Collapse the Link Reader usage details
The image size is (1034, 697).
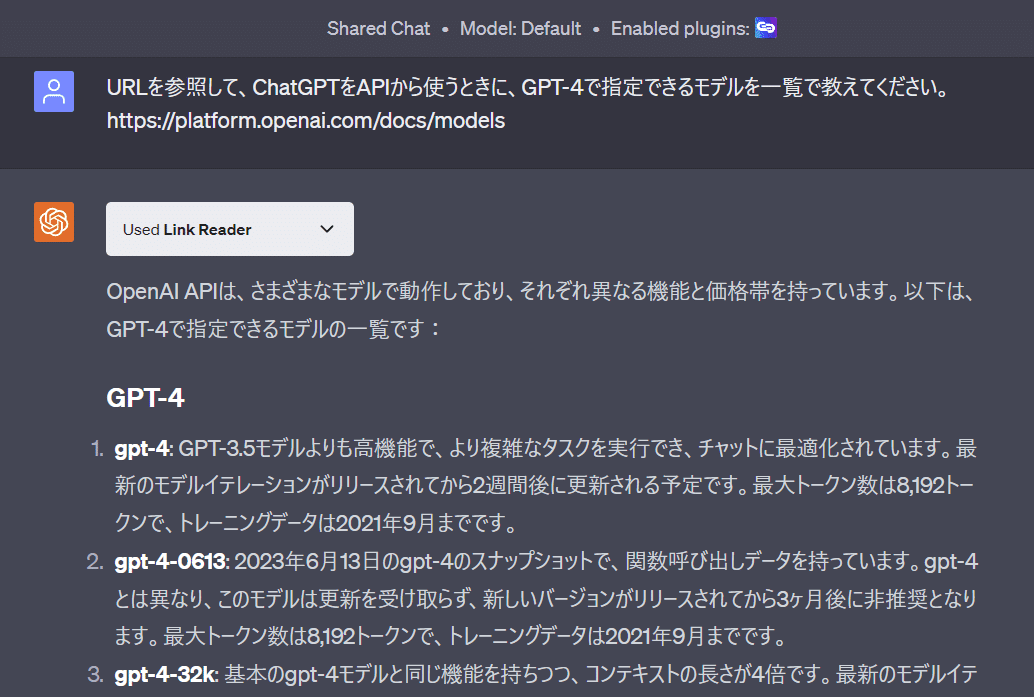(229, 229)
